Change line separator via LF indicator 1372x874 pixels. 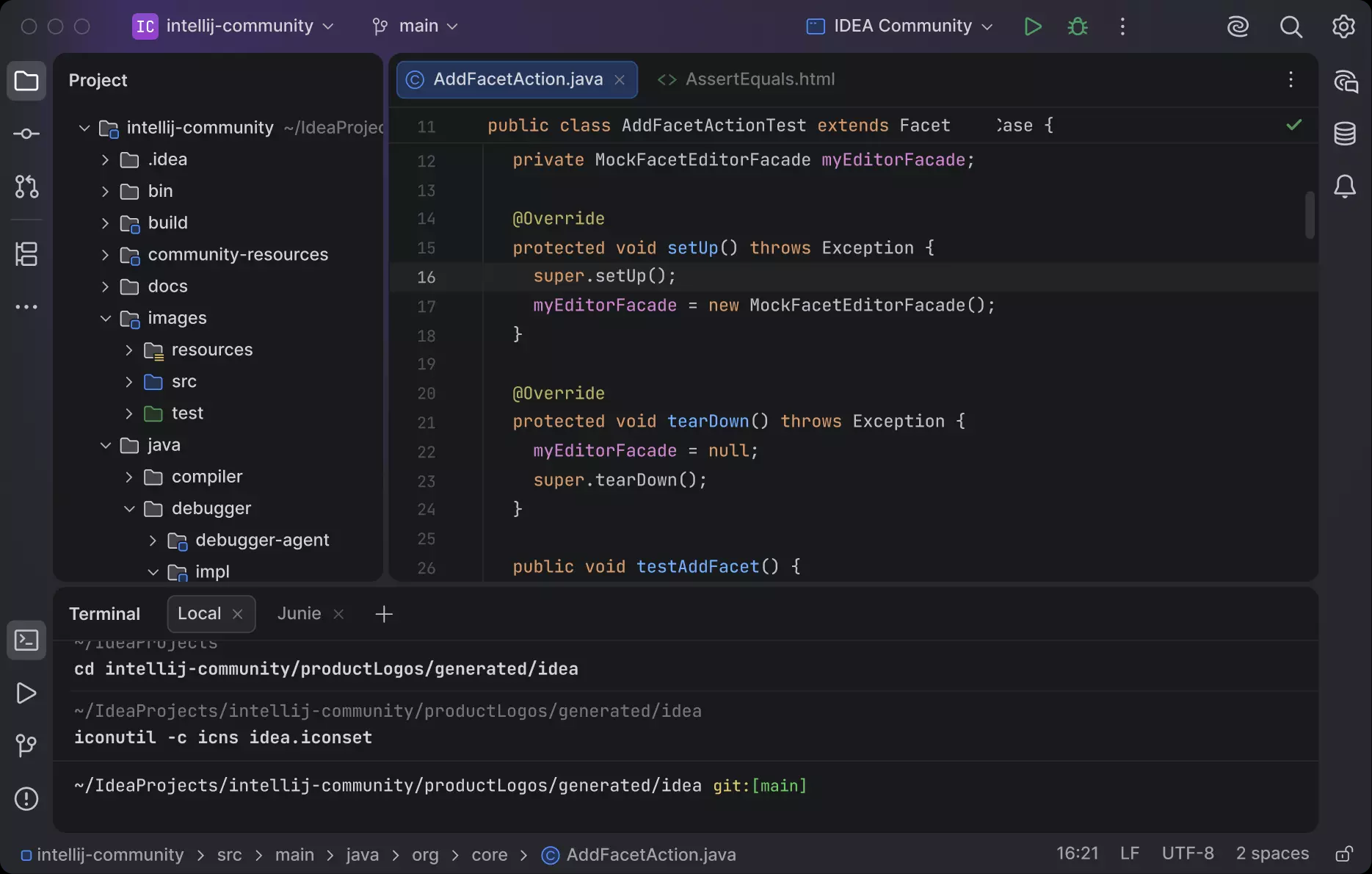pos(1129,853)
